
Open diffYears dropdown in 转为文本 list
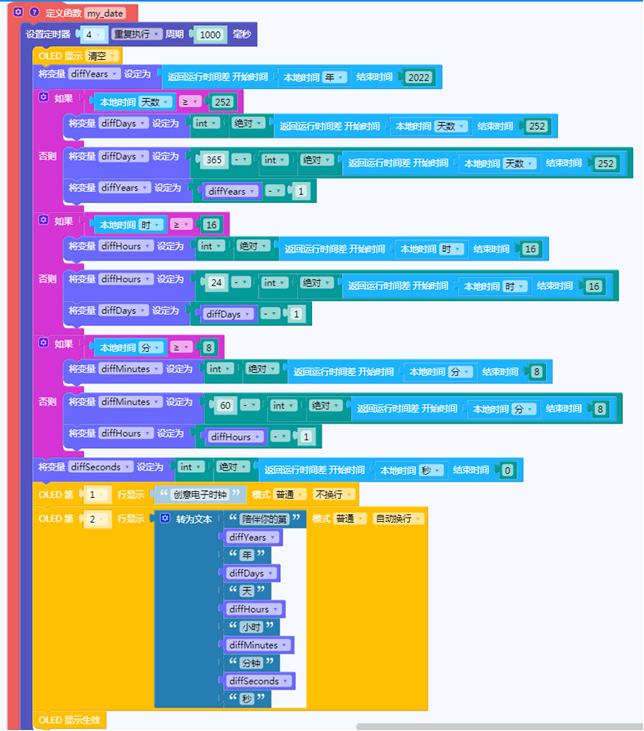click(252, 538)
